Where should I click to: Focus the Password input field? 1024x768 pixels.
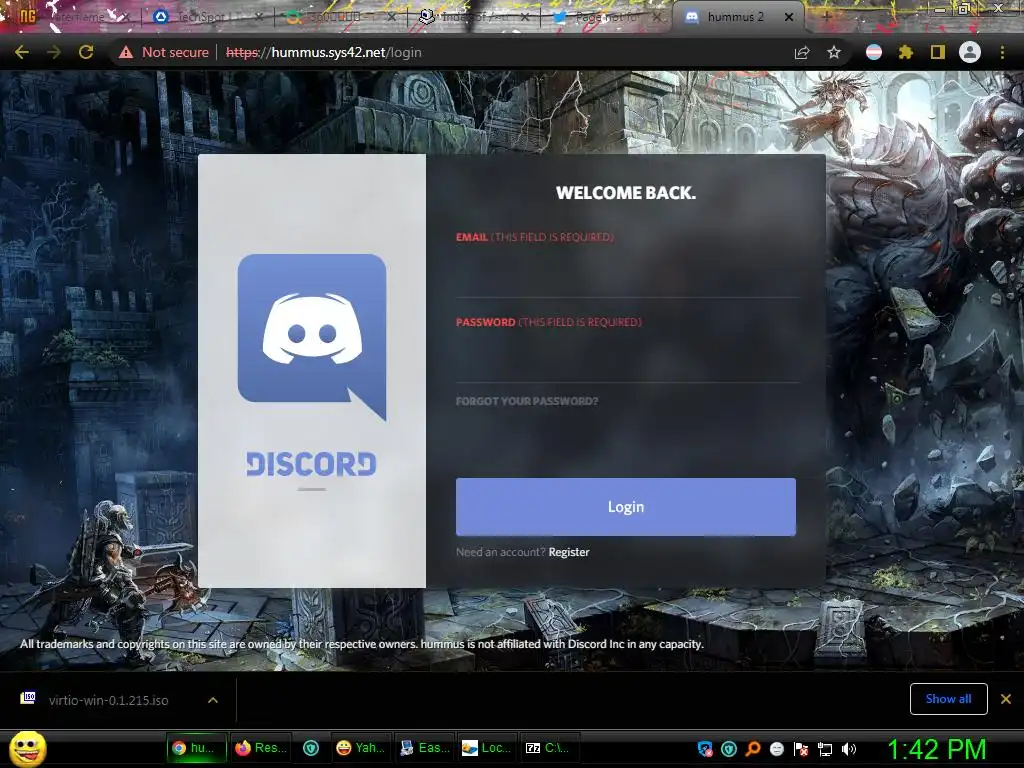(x=627, y=358)
